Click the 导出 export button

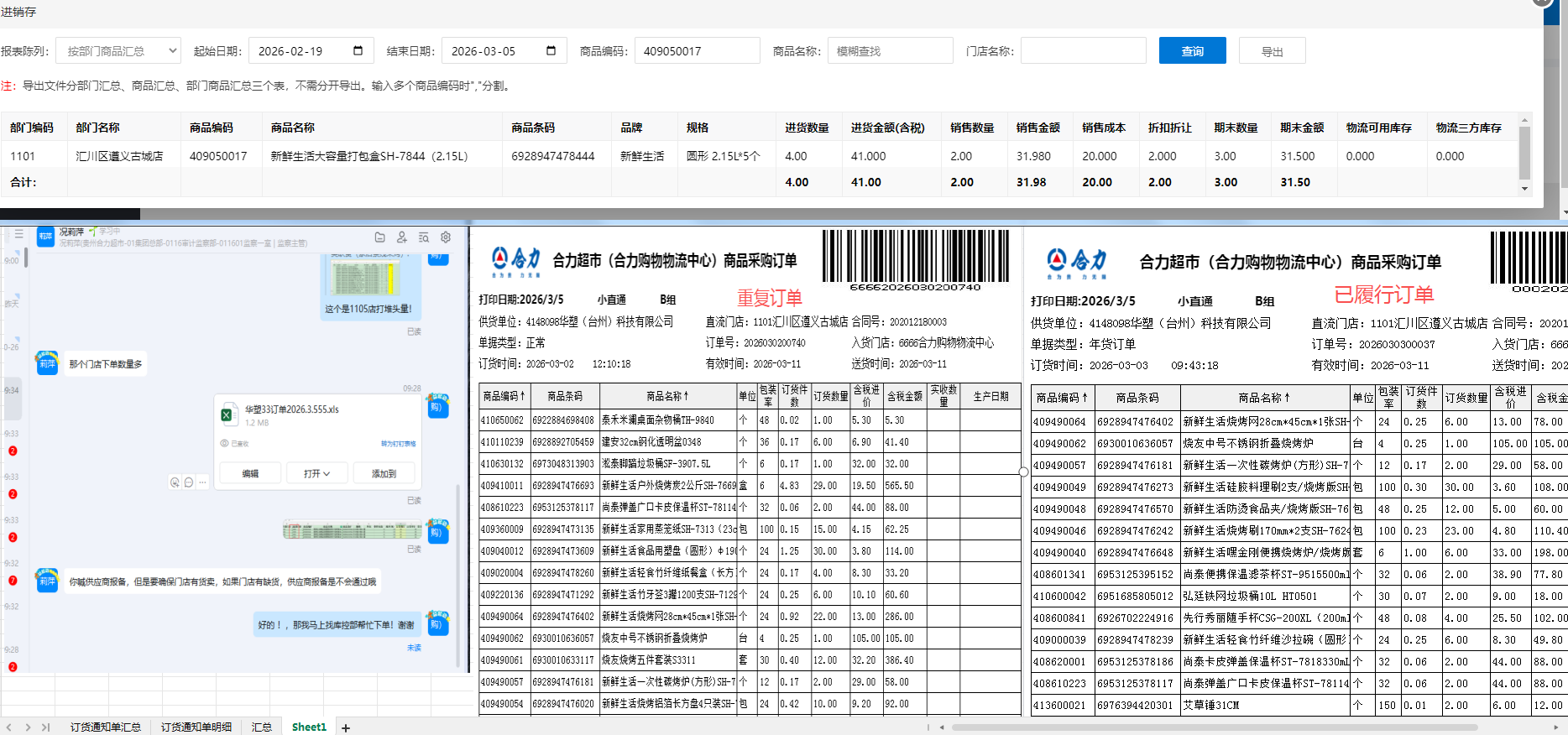1272,51
